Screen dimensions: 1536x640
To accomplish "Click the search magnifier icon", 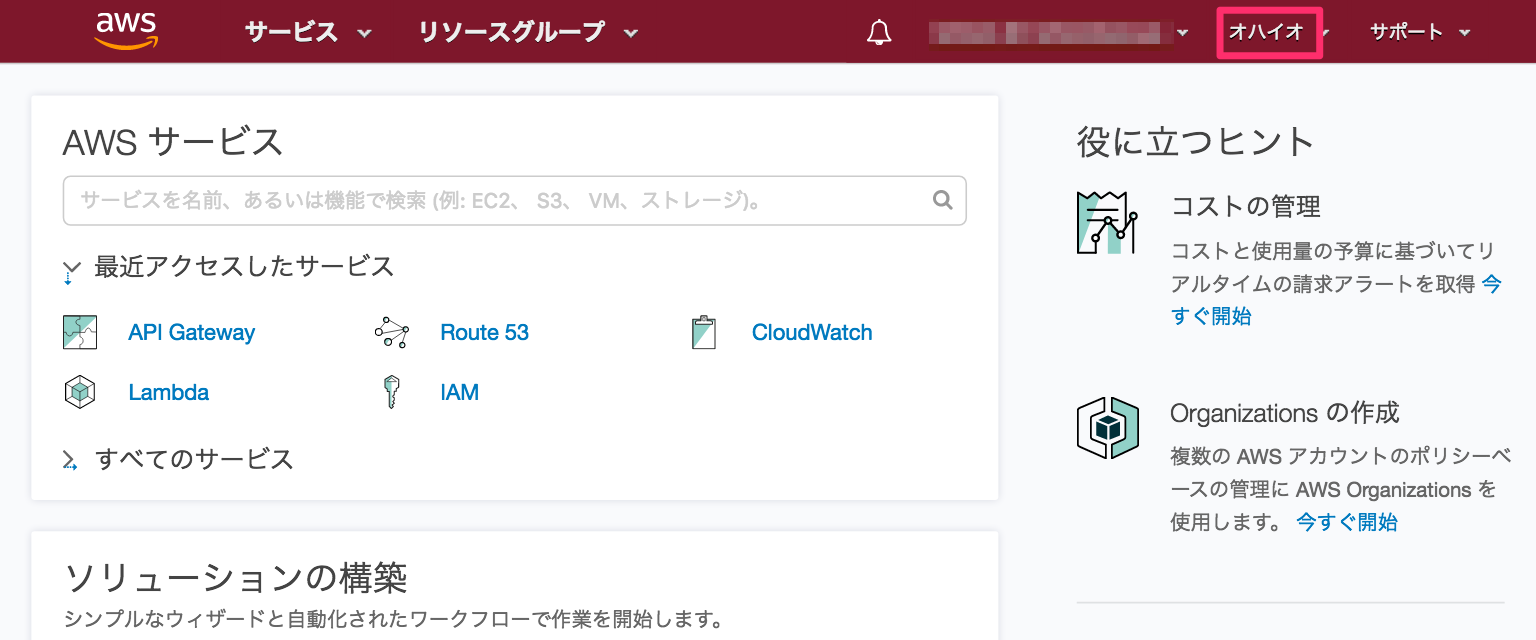I will click(x=942, y=200).
